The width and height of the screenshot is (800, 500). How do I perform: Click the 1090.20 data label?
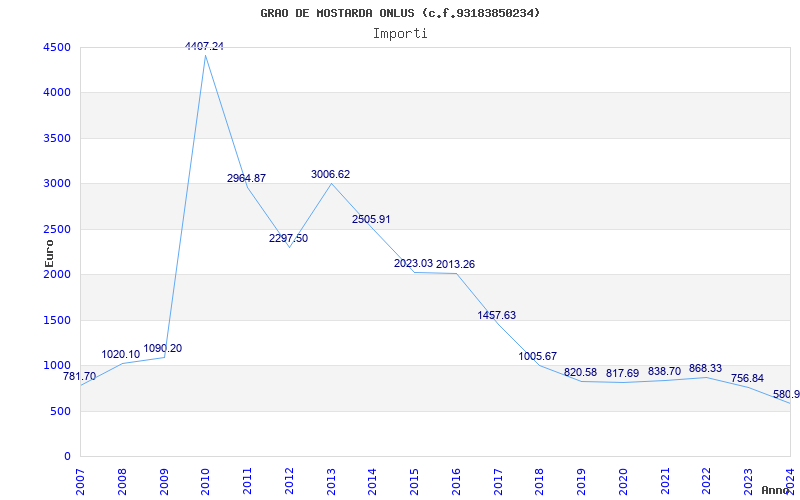coord(163,348)
